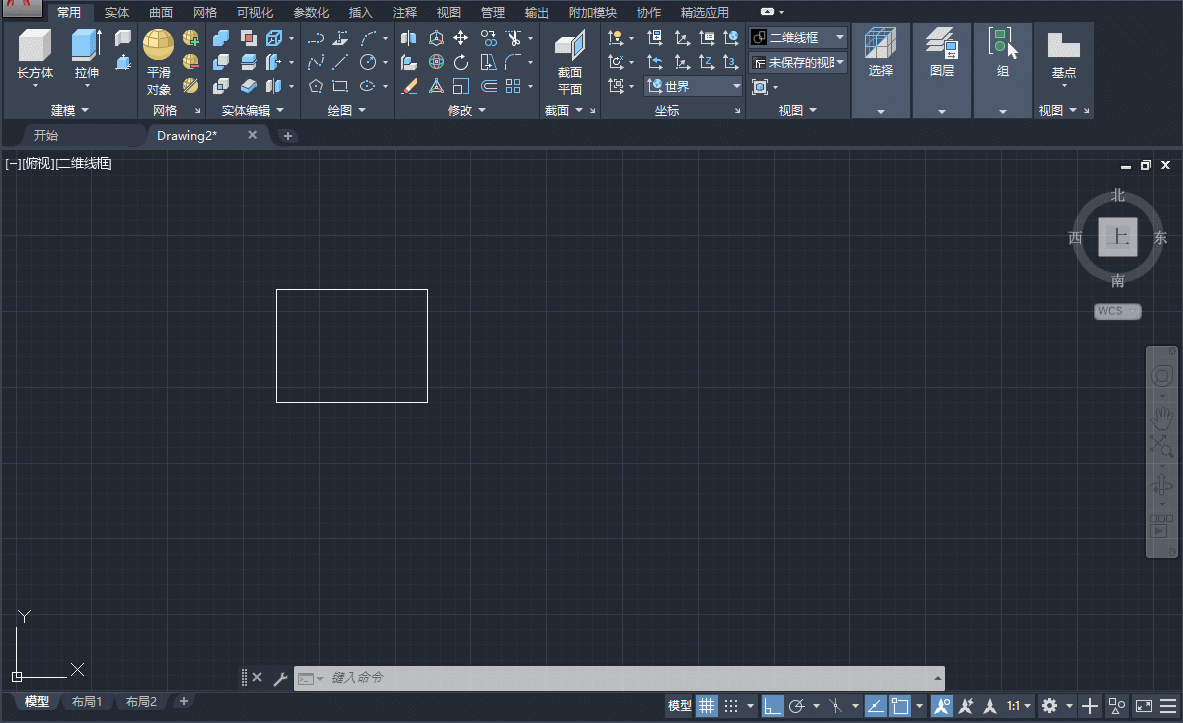Image resolution: width=1183 pixels, height=723 pixels.
Task: Switch to the 布局1 layout tab
Action: coord(87,701)
